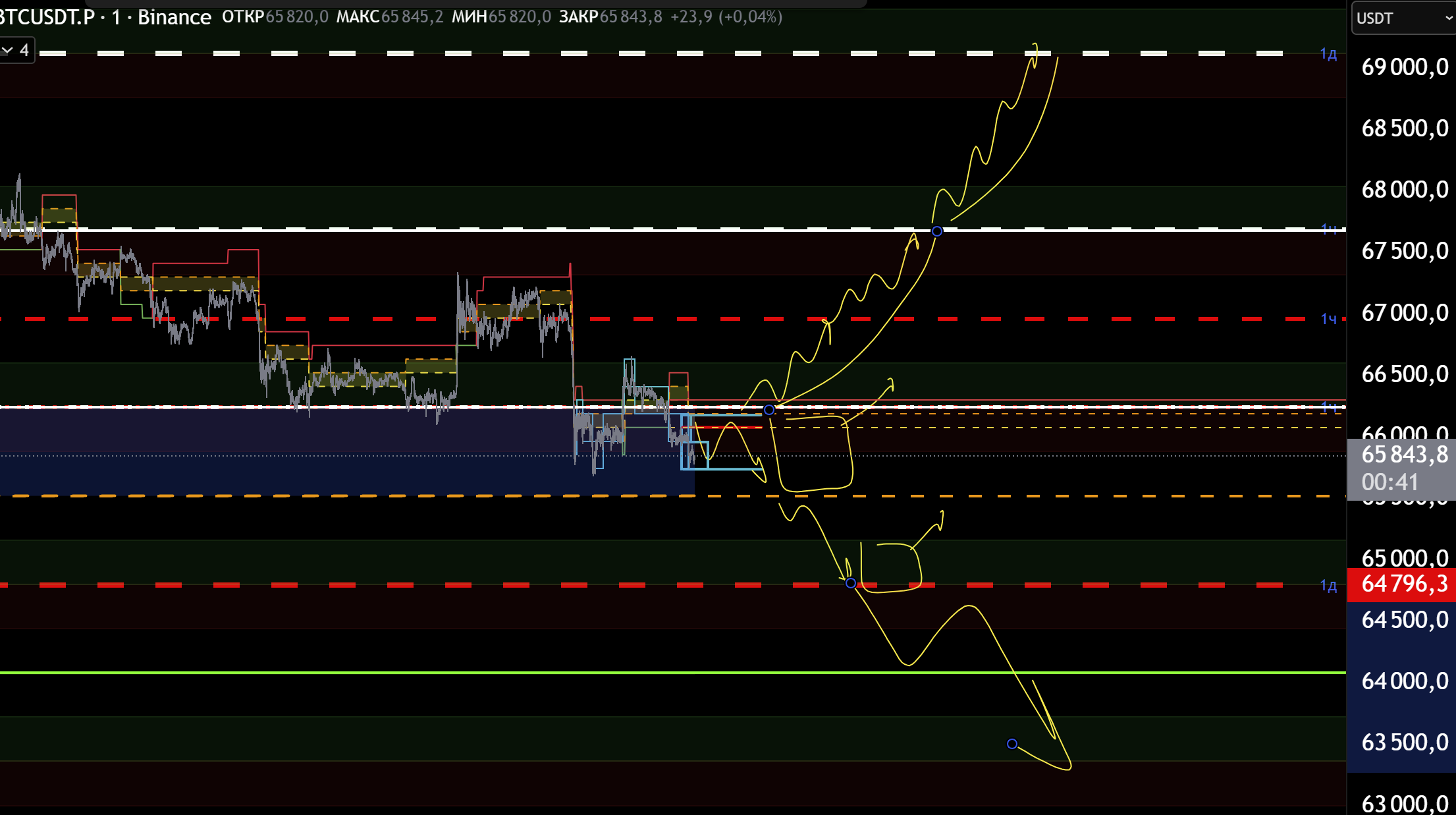Select blue anchor point on 64 796 red line
1456x815 pixels.
851,583
